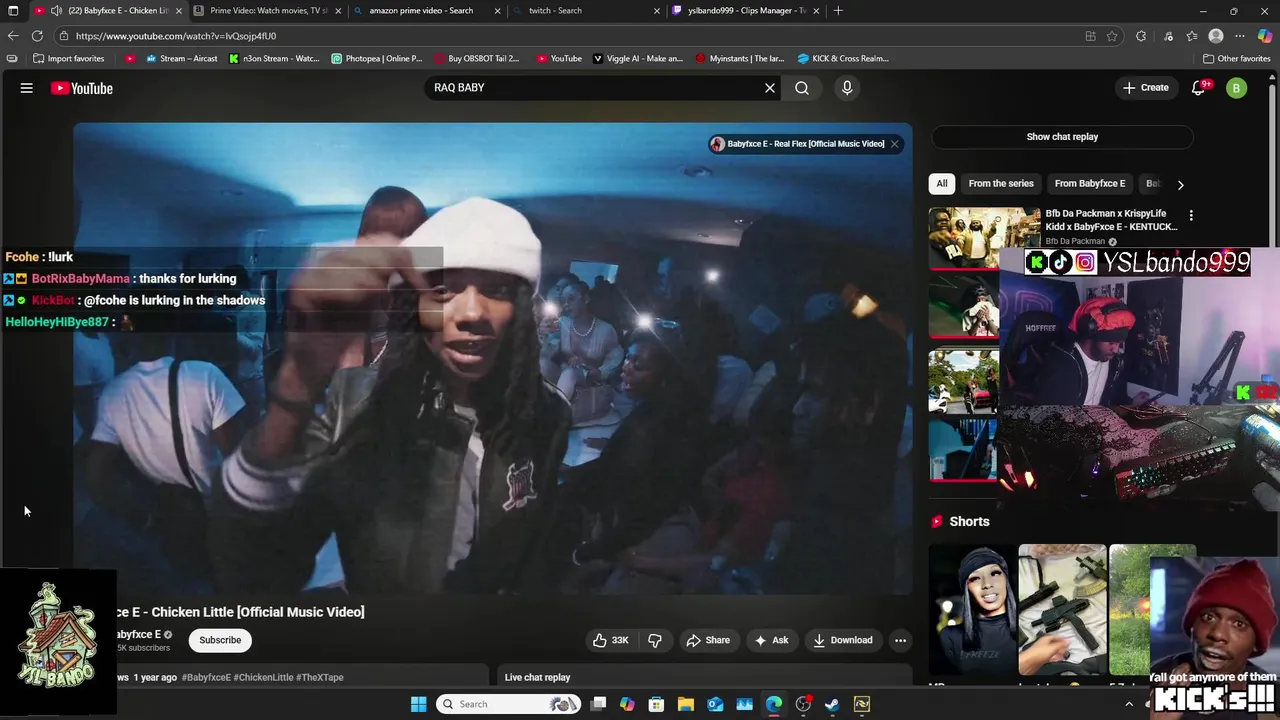Click the browser address bar URL
This screenshot has width=1280, height=720.
(x=175, y=36)
